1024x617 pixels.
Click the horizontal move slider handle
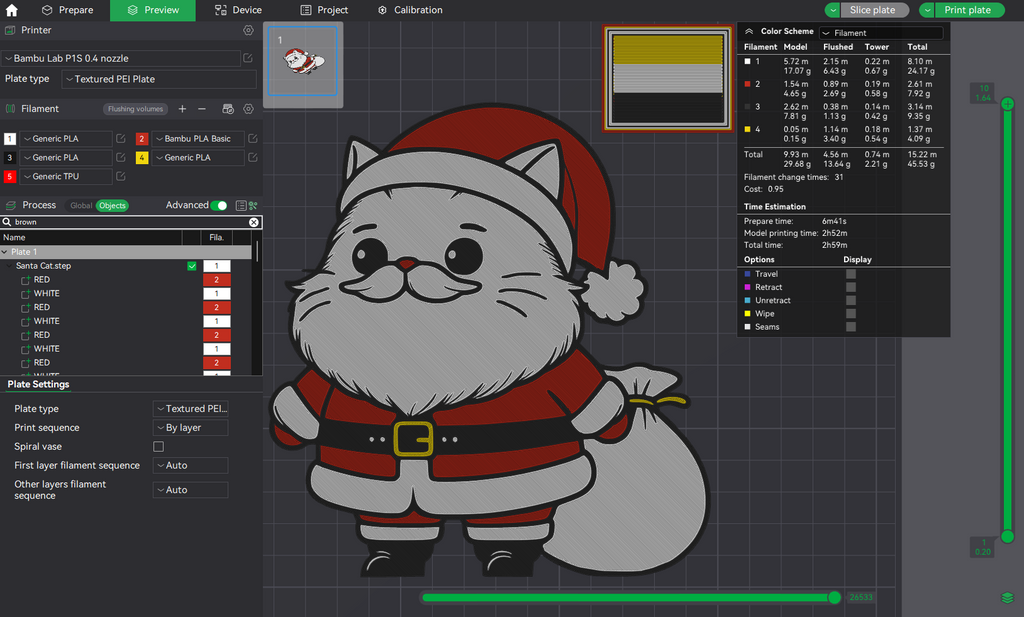point(834,597)
